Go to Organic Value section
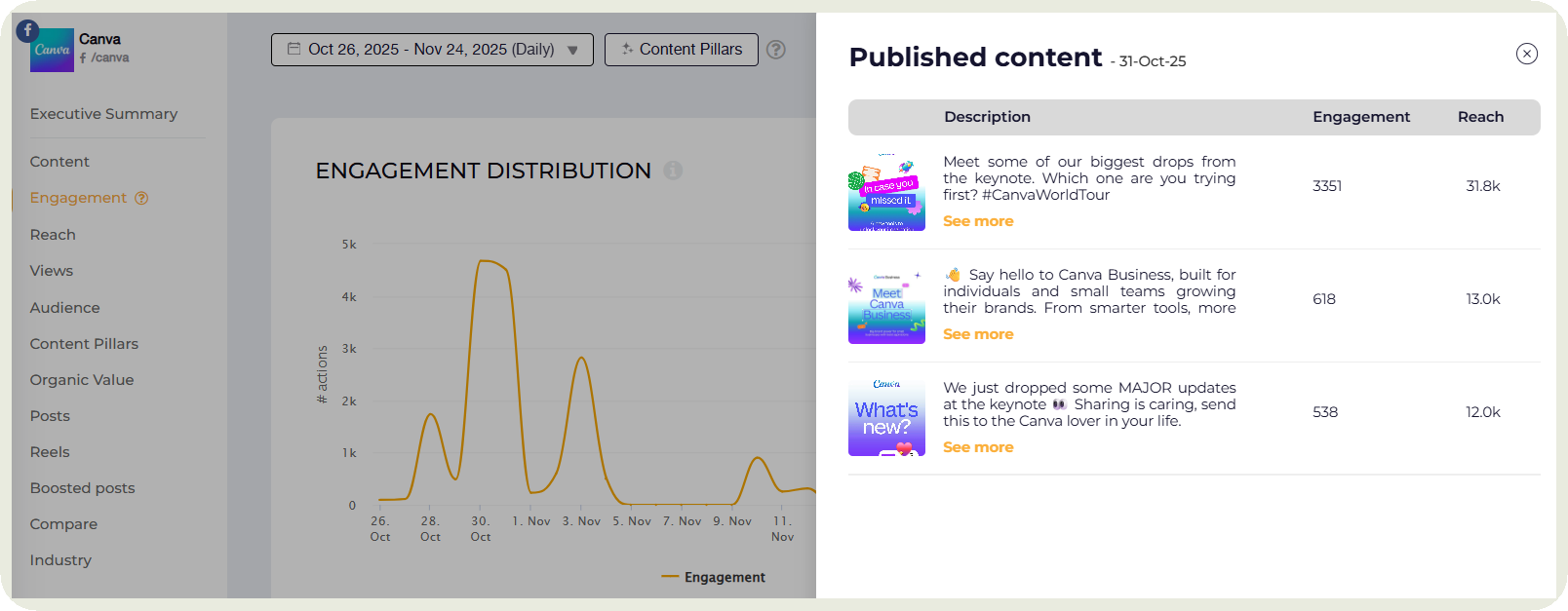Viewport: 1568px width, 611px height. click(x=82, y=380)
